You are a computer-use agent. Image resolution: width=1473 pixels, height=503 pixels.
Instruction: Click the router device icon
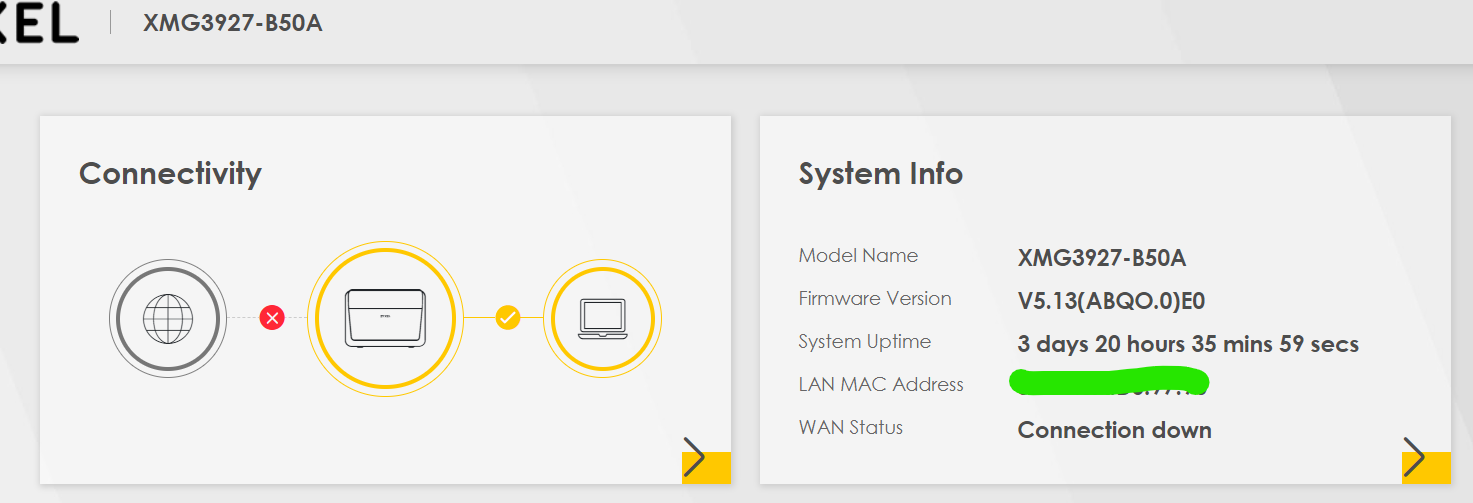(384, 318)
